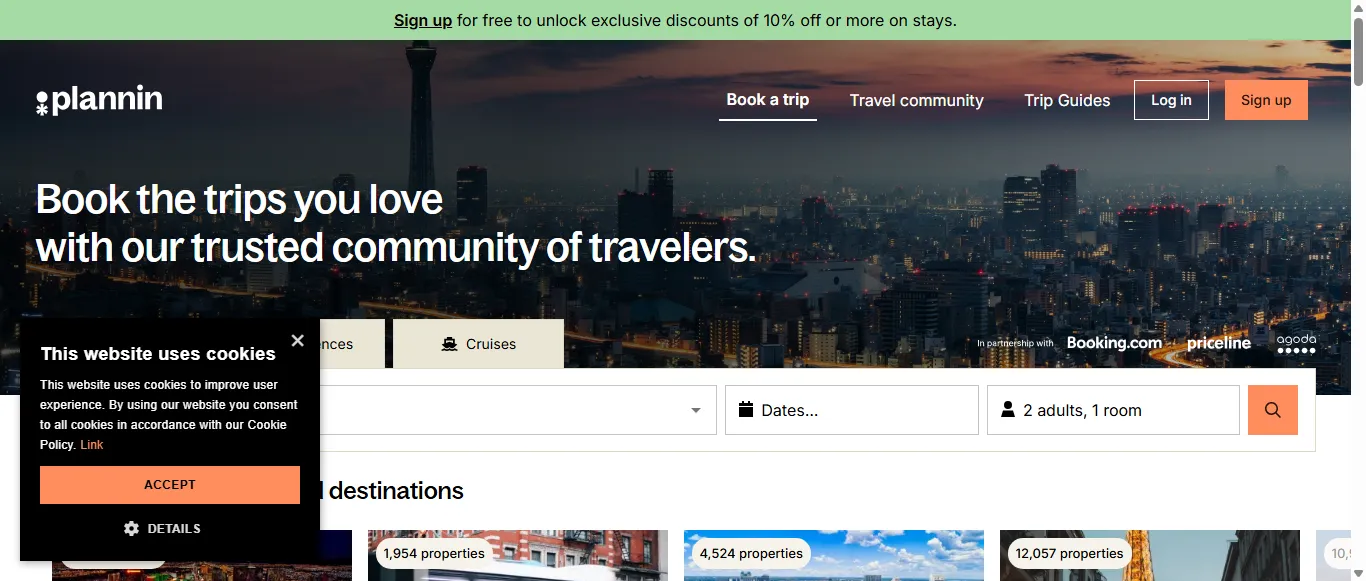Click the calendar icon in Dates field
This screenshot has height=581, width=1366.
tap(745, 409)
